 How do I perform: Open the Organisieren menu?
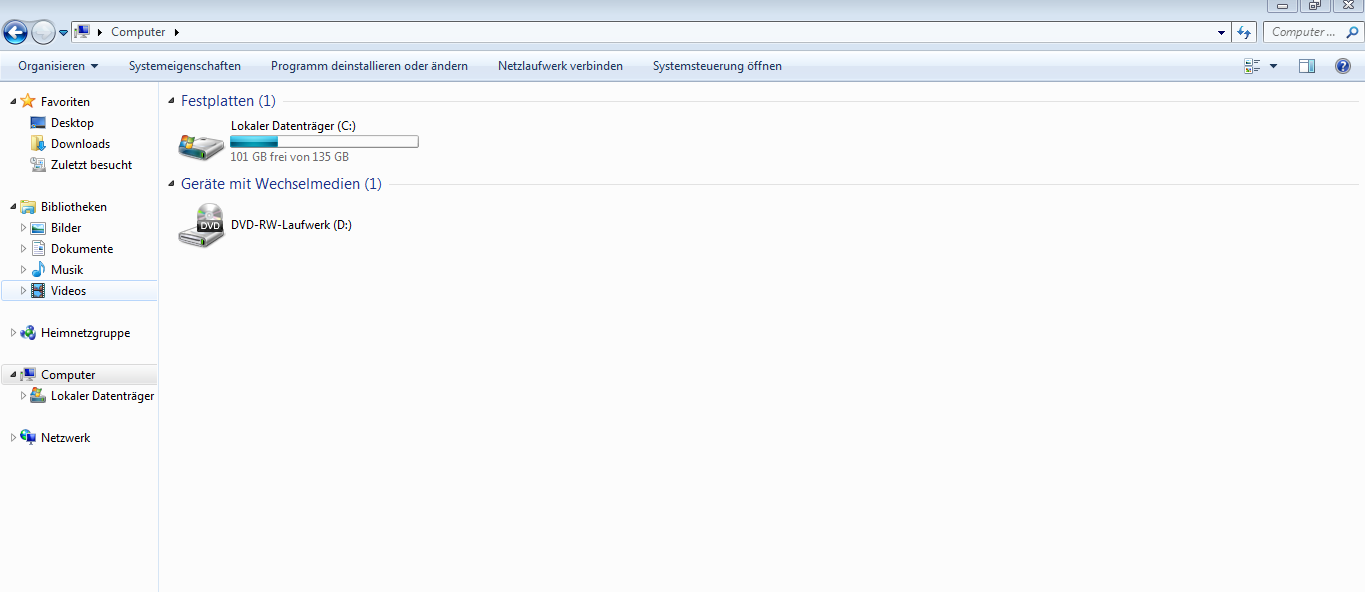click(x=58, y=66)
